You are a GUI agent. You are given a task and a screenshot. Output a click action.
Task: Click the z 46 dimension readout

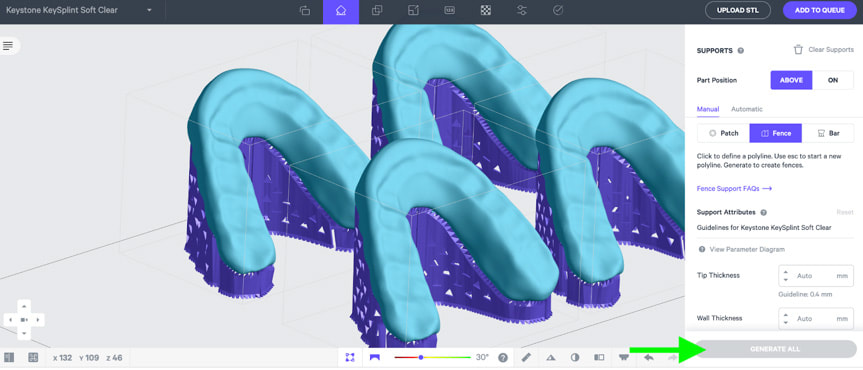113,358
